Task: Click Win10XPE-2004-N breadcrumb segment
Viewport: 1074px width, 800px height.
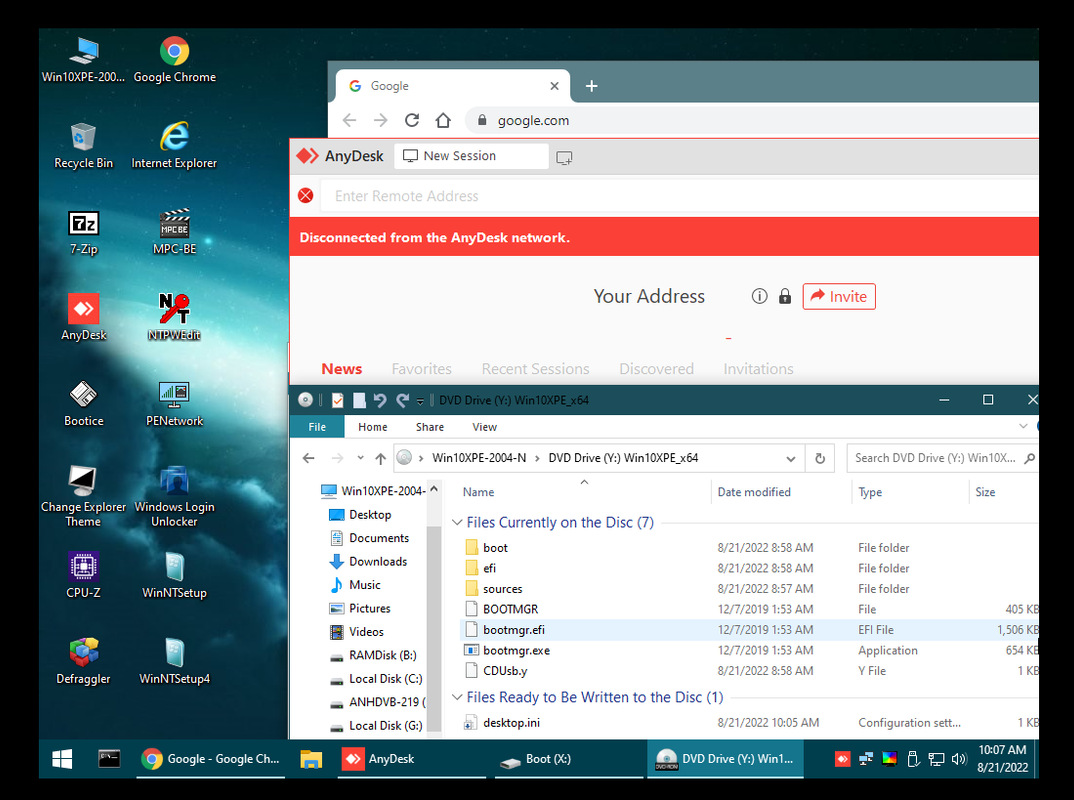Action: (x=479, y=458)
